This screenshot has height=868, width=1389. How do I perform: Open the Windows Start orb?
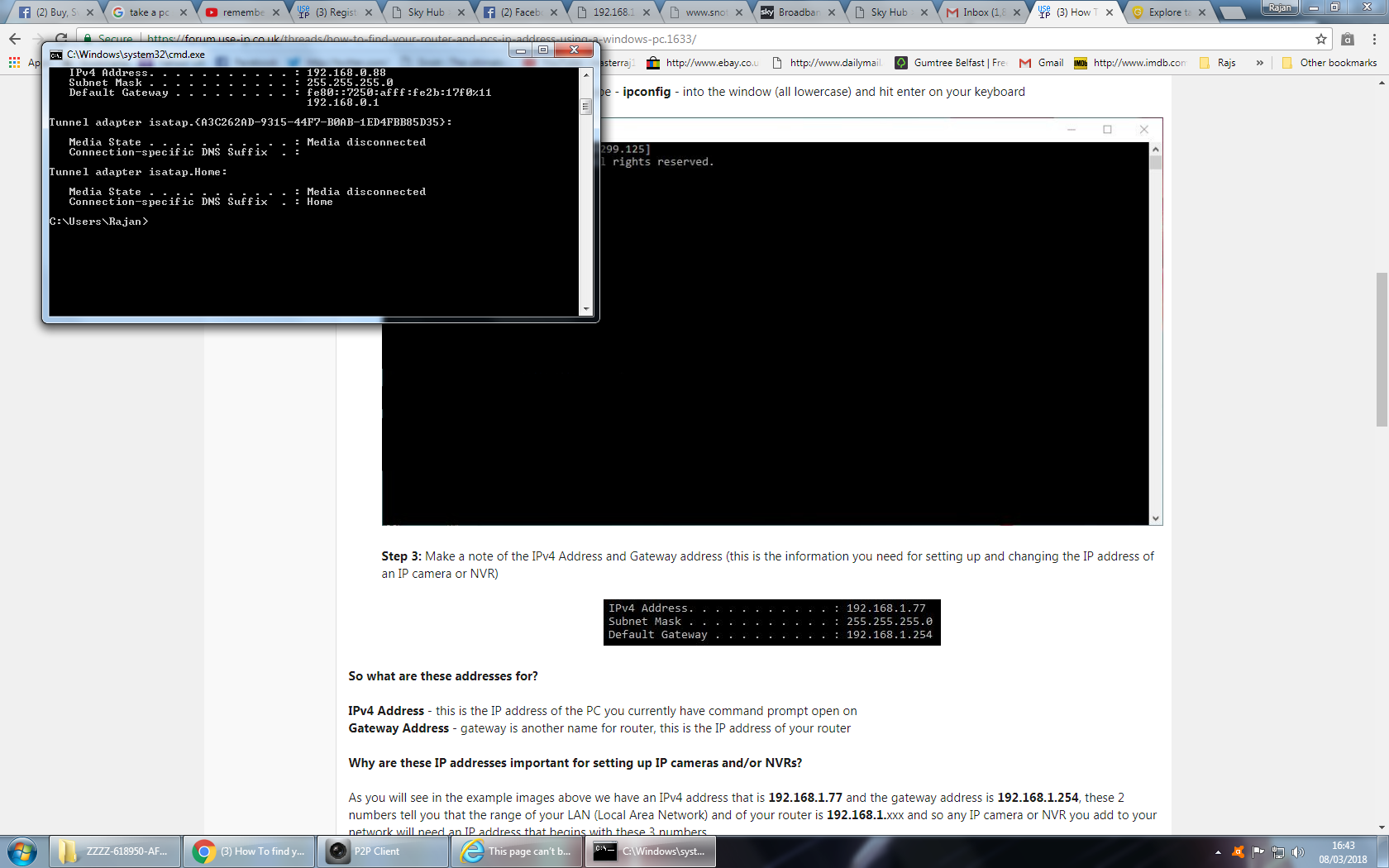click(x=21, y=851)
